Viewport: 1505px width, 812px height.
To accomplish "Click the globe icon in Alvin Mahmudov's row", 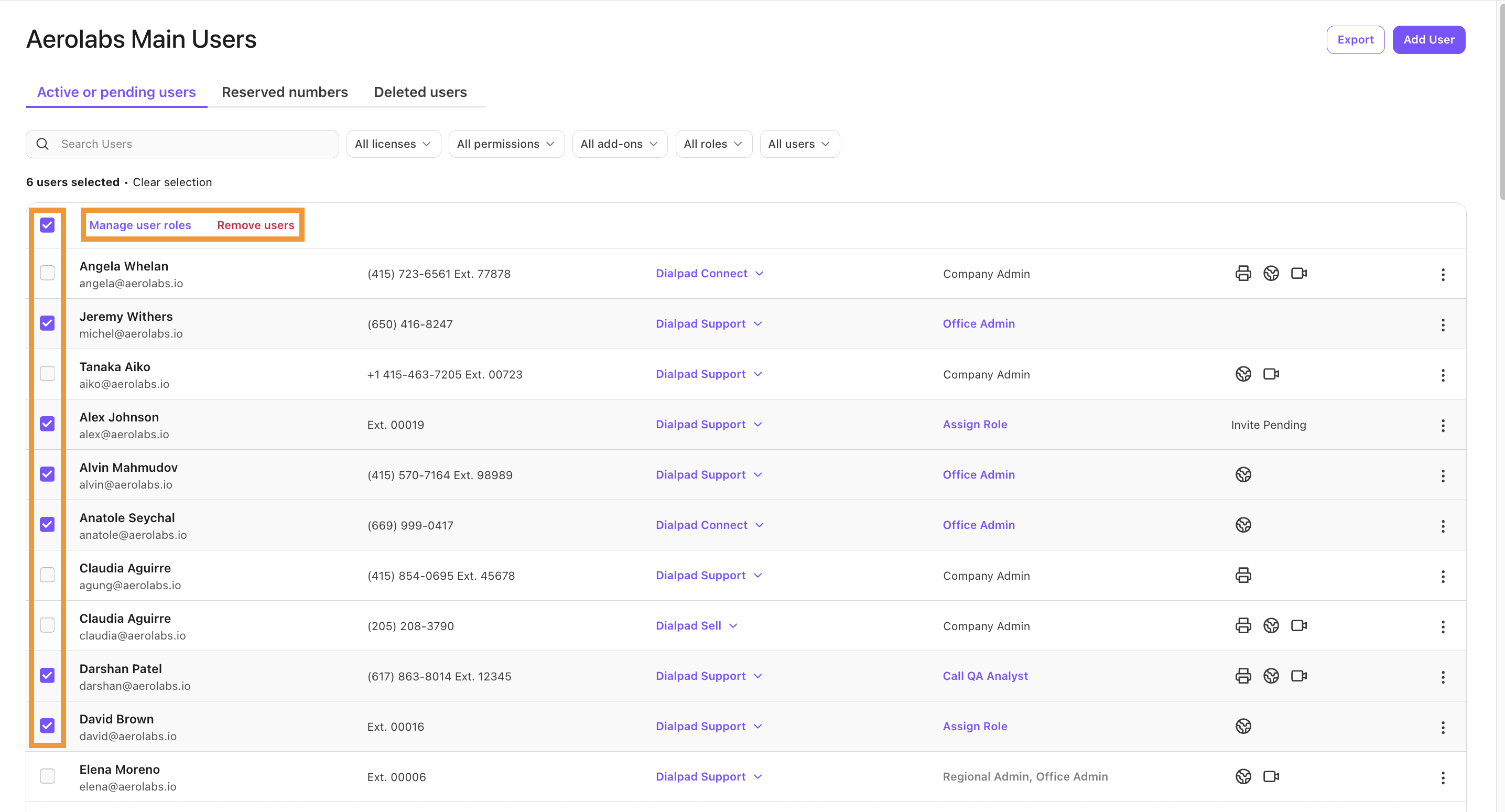I will click(x=1243, y=474).
